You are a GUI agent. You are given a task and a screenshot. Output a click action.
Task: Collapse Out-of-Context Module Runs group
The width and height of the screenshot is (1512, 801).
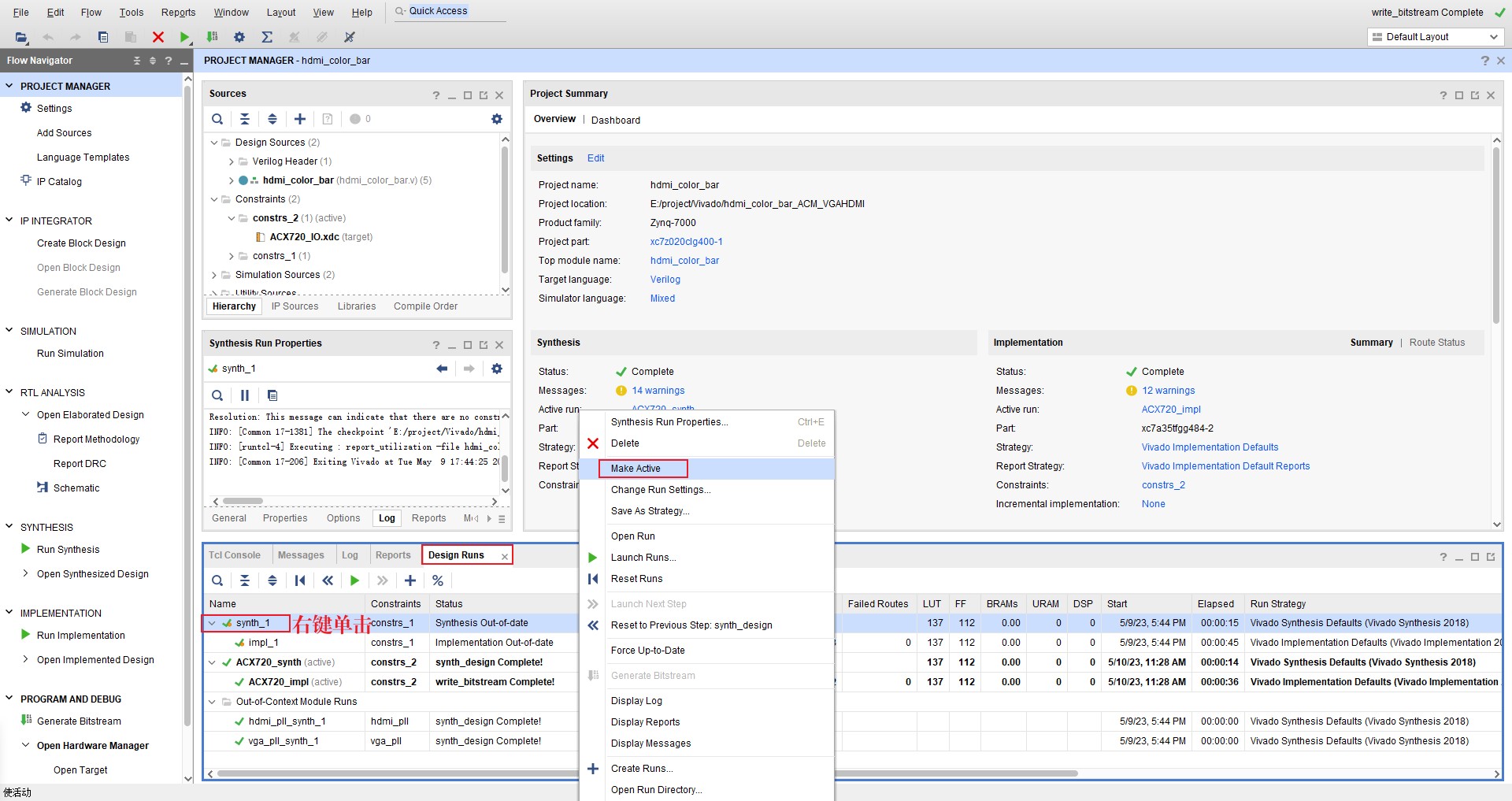coord(212,702)
